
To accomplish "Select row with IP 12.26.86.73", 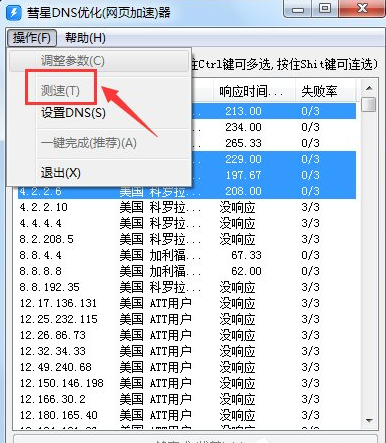I will click(187, 335).
